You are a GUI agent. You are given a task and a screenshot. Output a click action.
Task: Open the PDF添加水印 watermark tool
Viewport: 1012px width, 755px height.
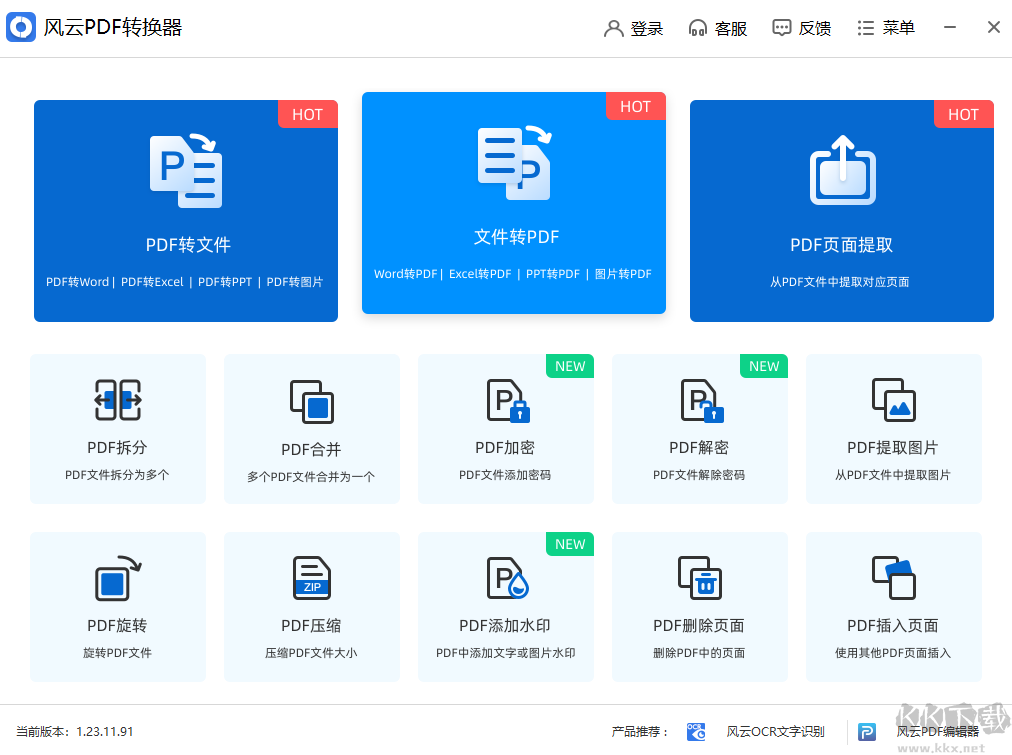[x=505, y=606]
